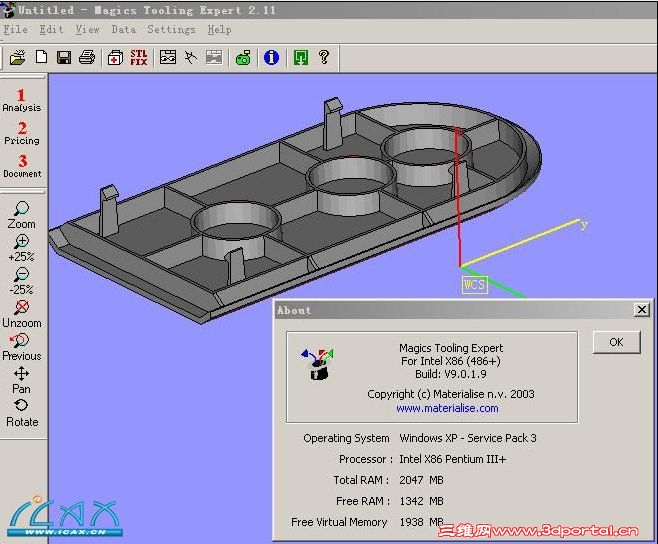Open the View menu
Viewport: 658px width, 544px height.
click(87, 30)
